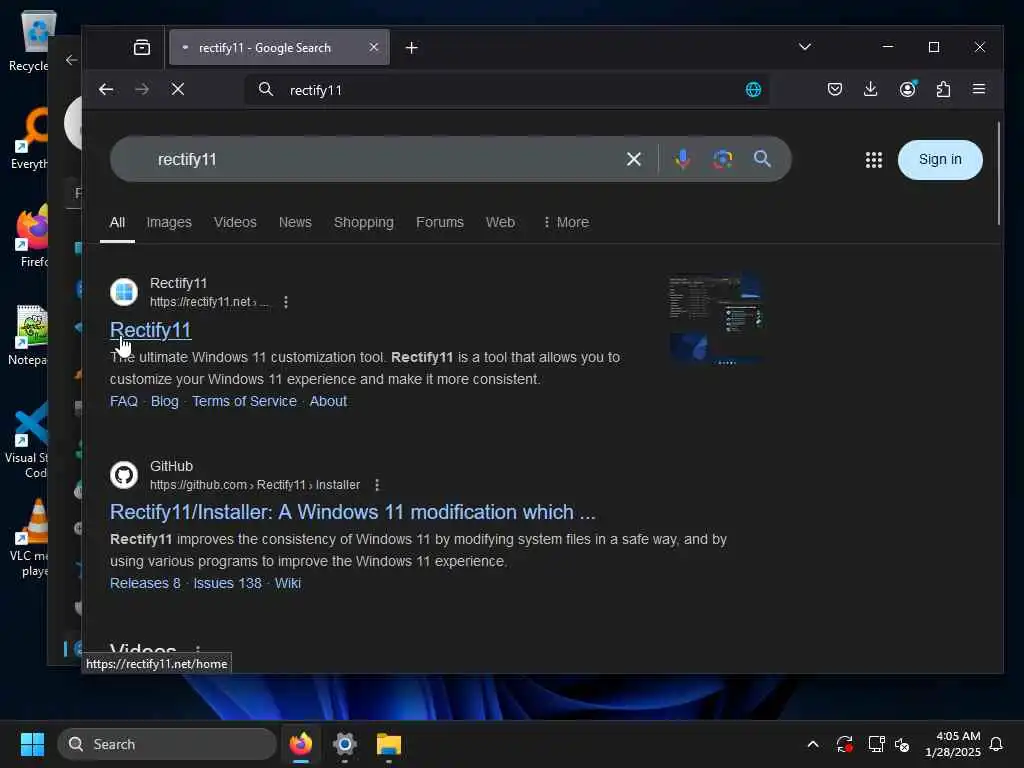This screenshot has height=768, width=1024.
Task: Open Settings from the taskbar
Action: pos(345,744)
